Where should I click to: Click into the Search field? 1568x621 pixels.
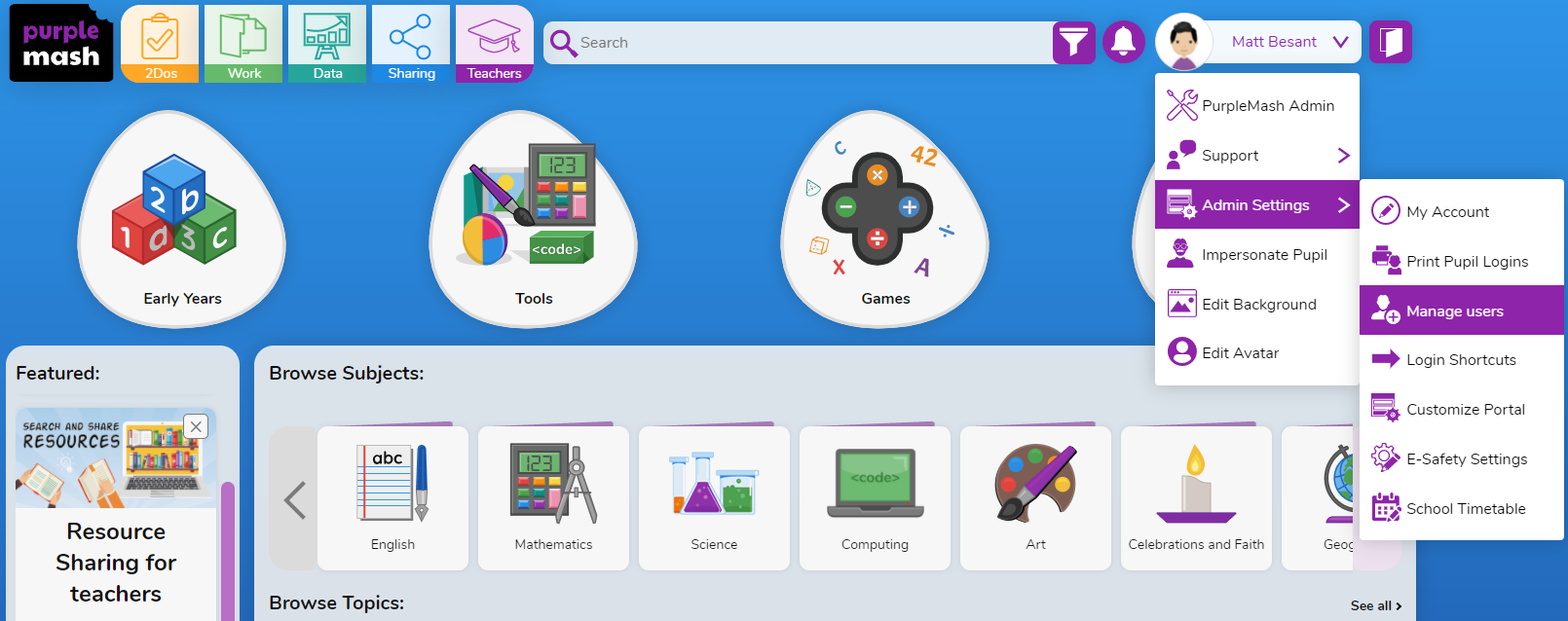(x=799, y=43)
